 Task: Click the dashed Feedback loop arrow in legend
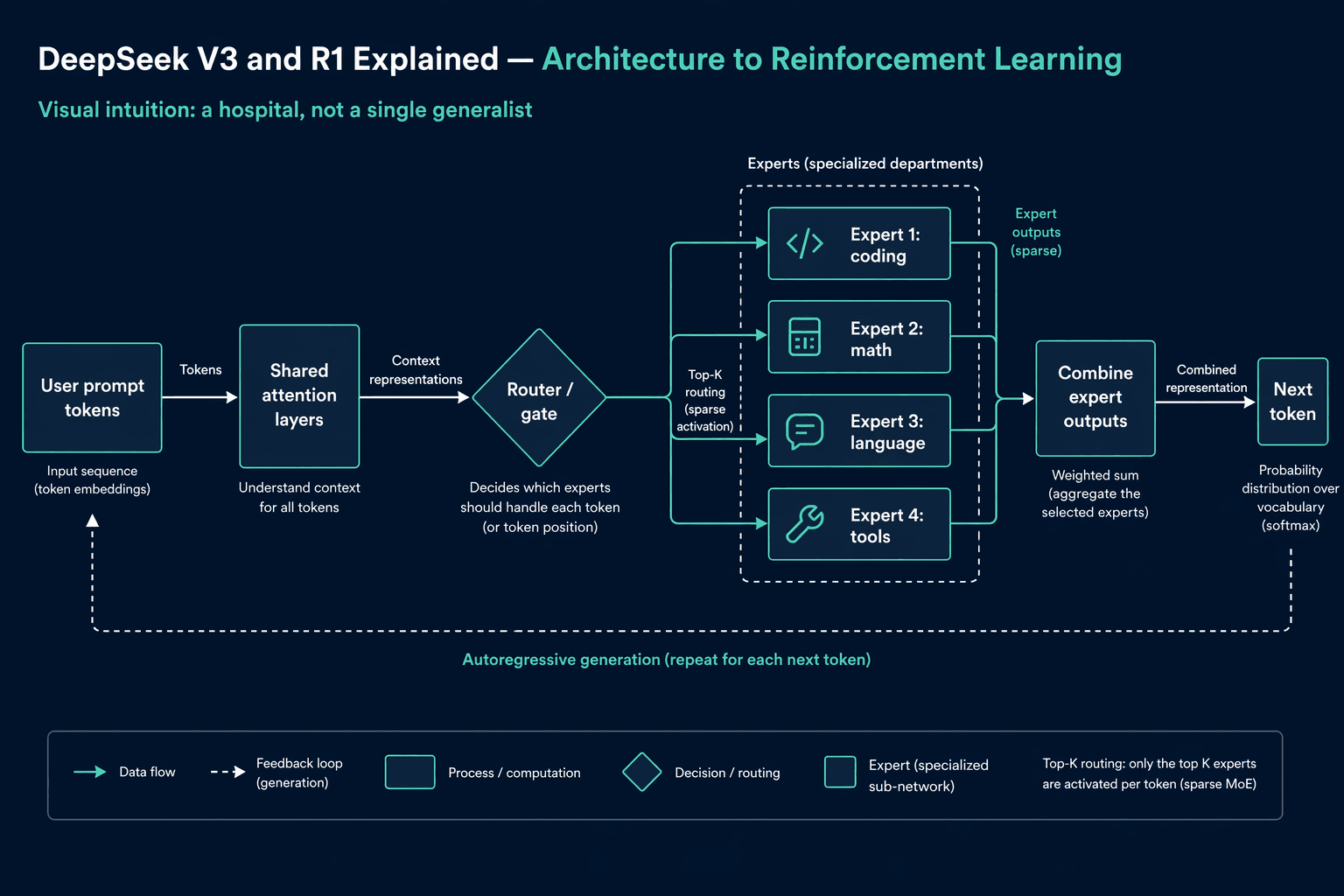point(227,772)
